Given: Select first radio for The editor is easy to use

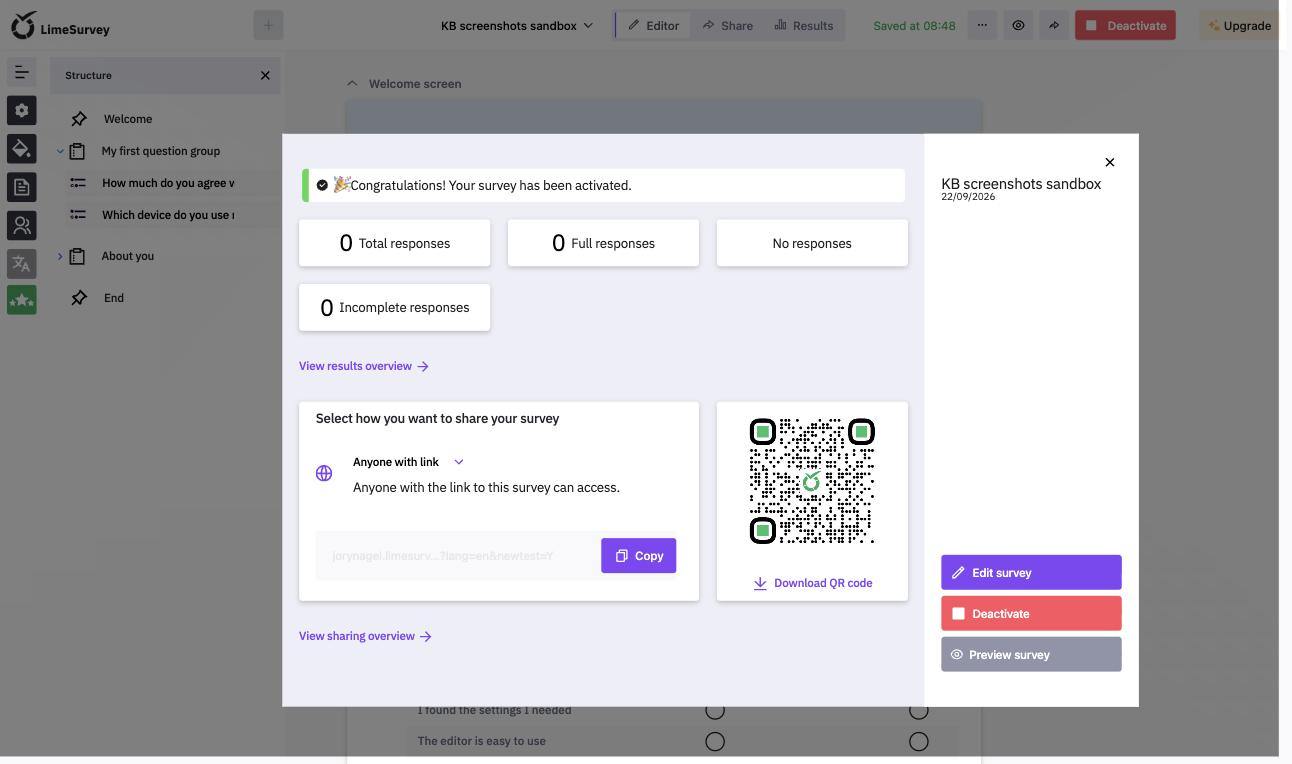Looking at the screenshot, I should [x=715, y=741].
